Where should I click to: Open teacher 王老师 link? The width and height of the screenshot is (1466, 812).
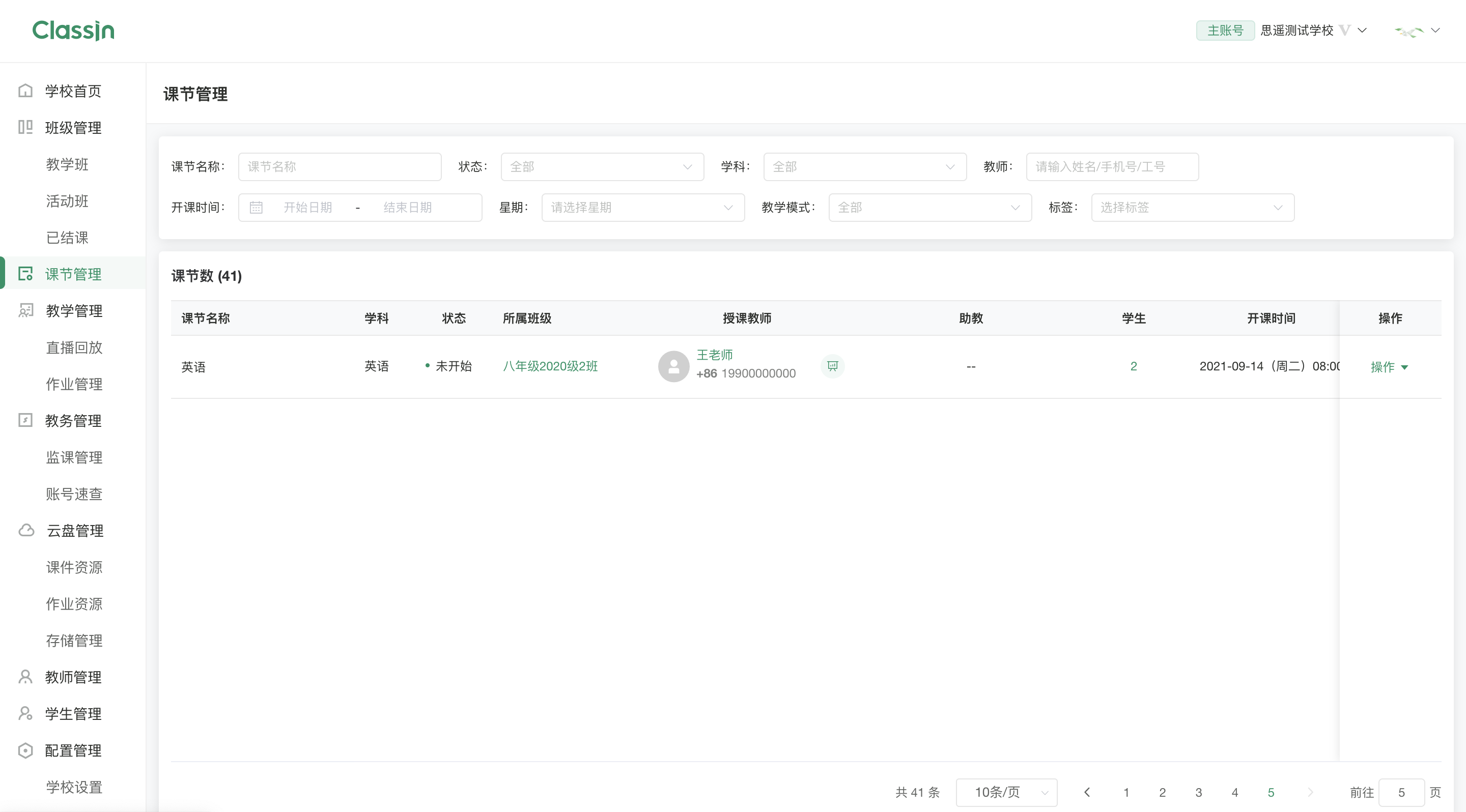pyautogui.click(x=715, y=355)
